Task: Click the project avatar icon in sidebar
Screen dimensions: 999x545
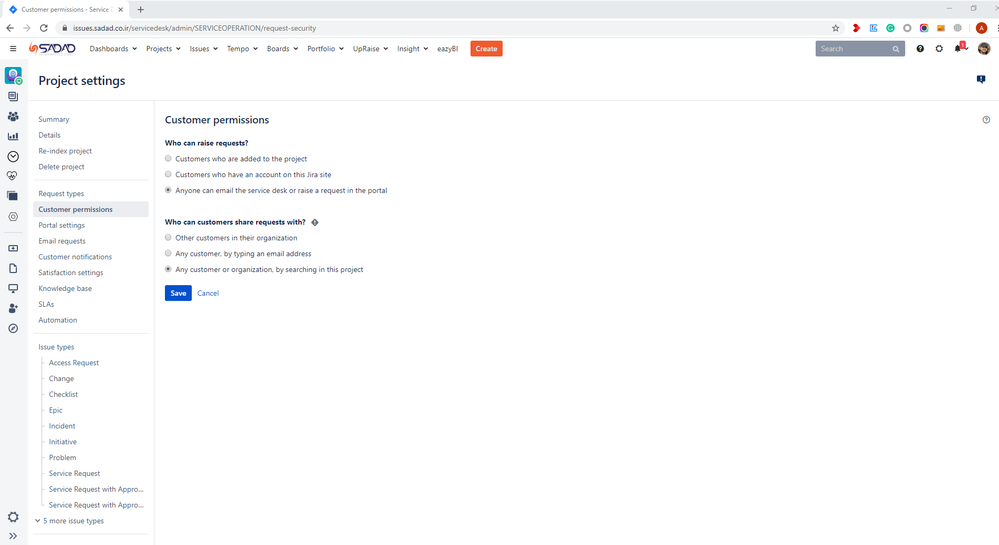Action: tap(13, 75)
